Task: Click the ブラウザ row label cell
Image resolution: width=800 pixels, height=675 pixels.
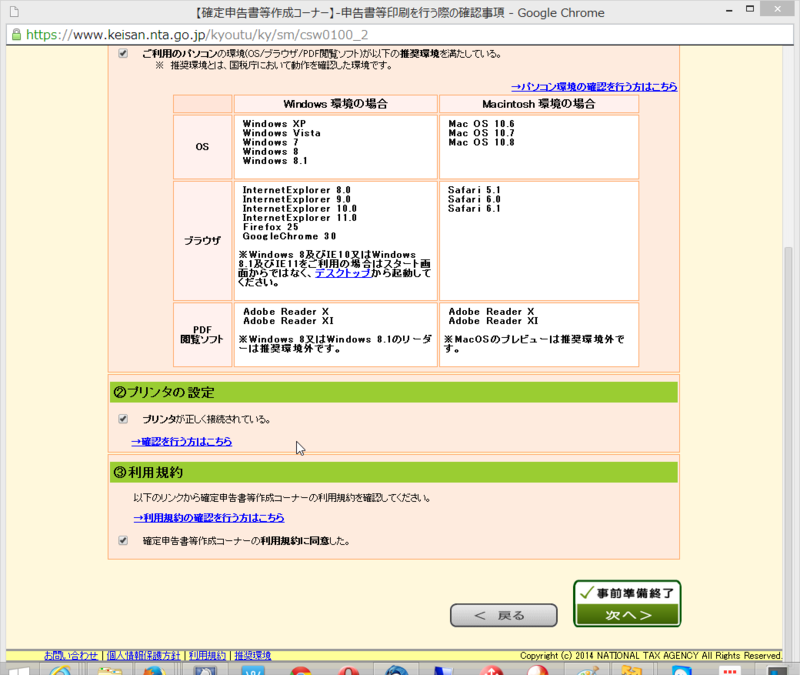Action: pos(203,241)
